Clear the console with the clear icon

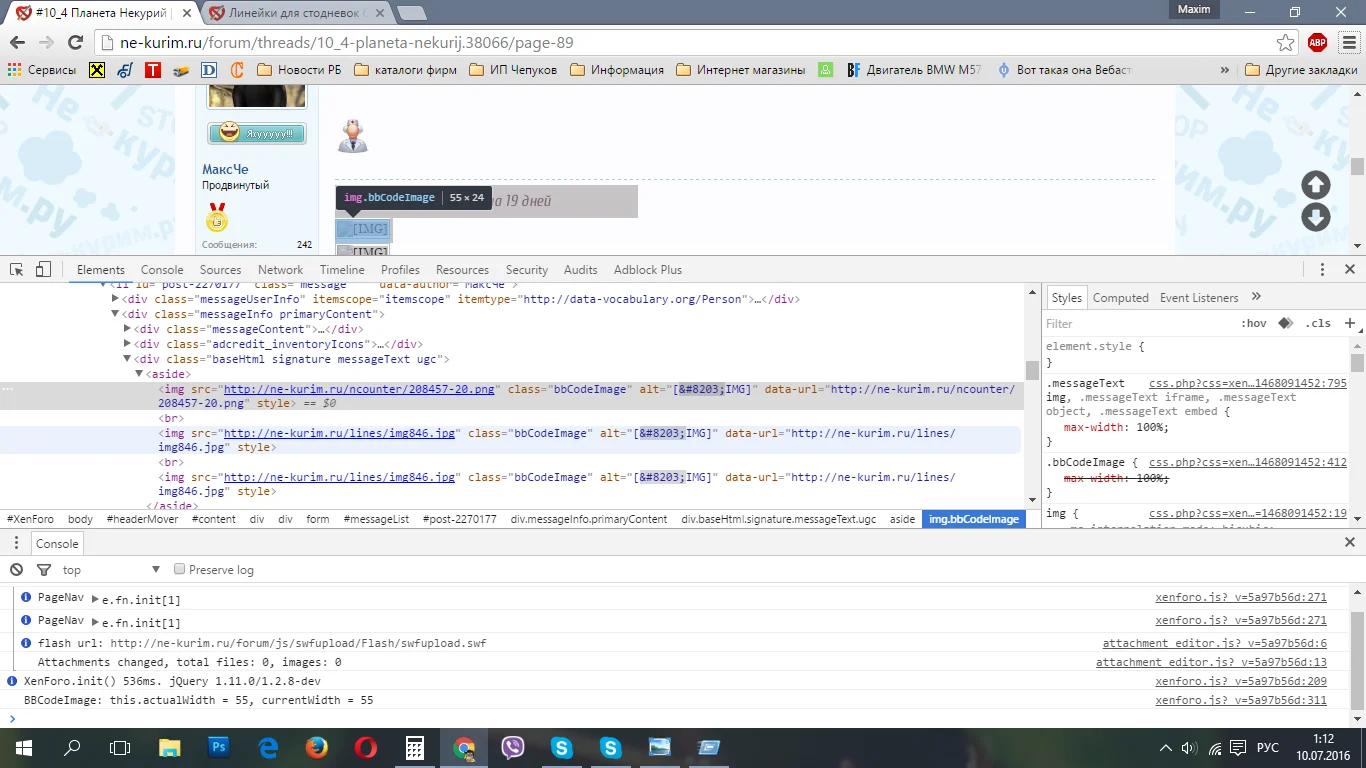(17, 570)
